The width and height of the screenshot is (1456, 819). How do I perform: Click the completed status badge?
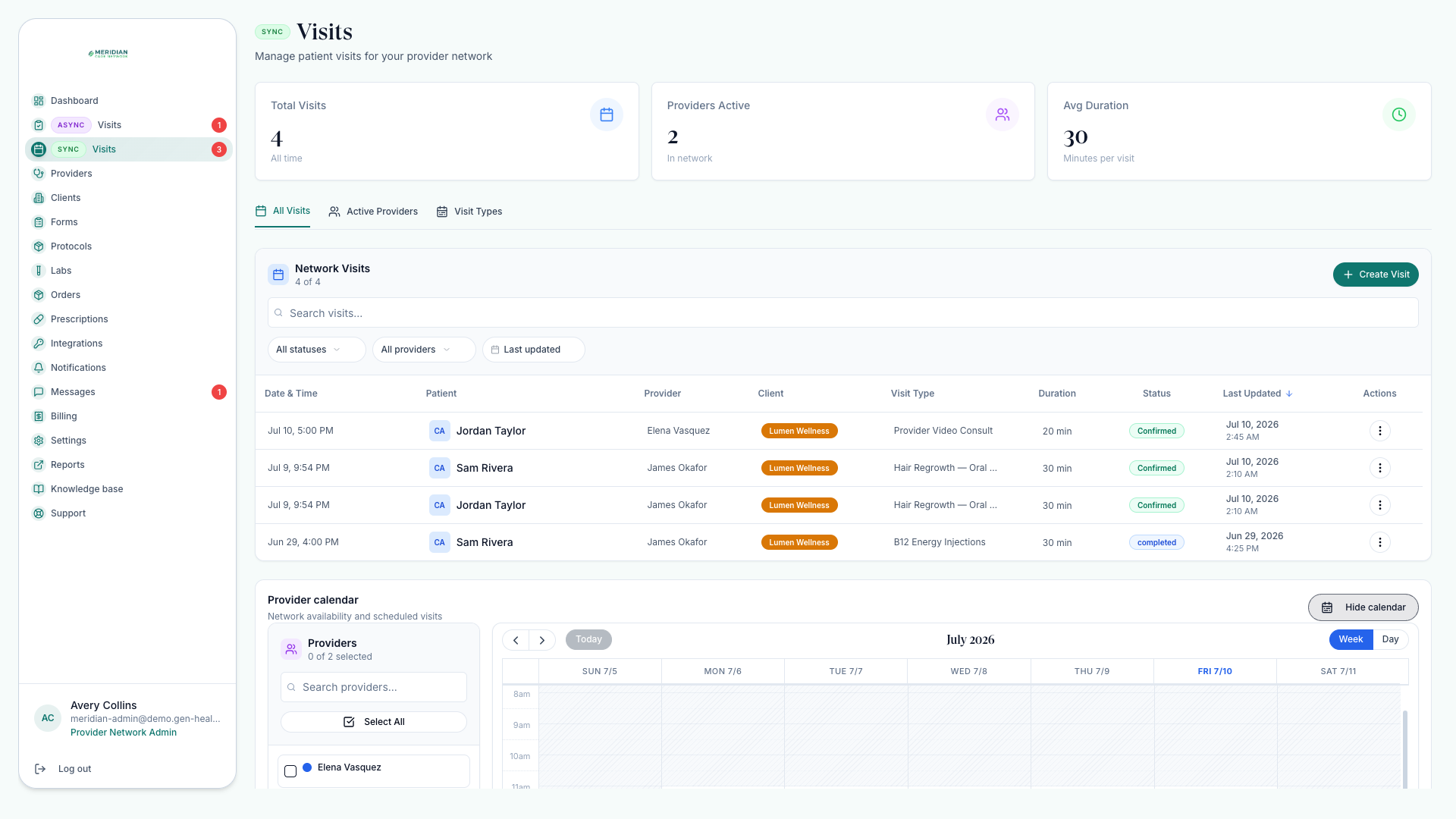[x=1156, y=542]
